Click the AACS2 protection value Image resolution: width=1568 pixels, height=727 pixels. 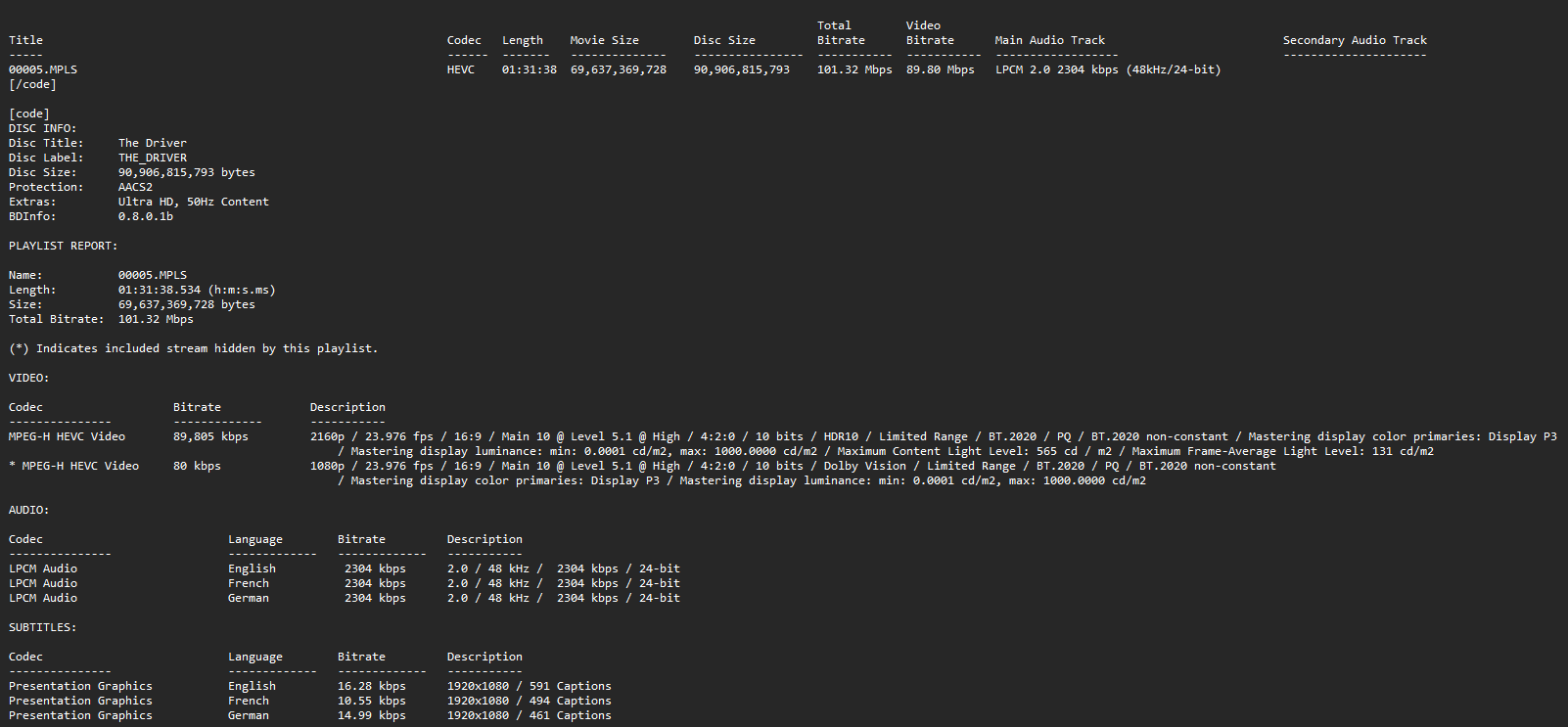pos(135,187)
